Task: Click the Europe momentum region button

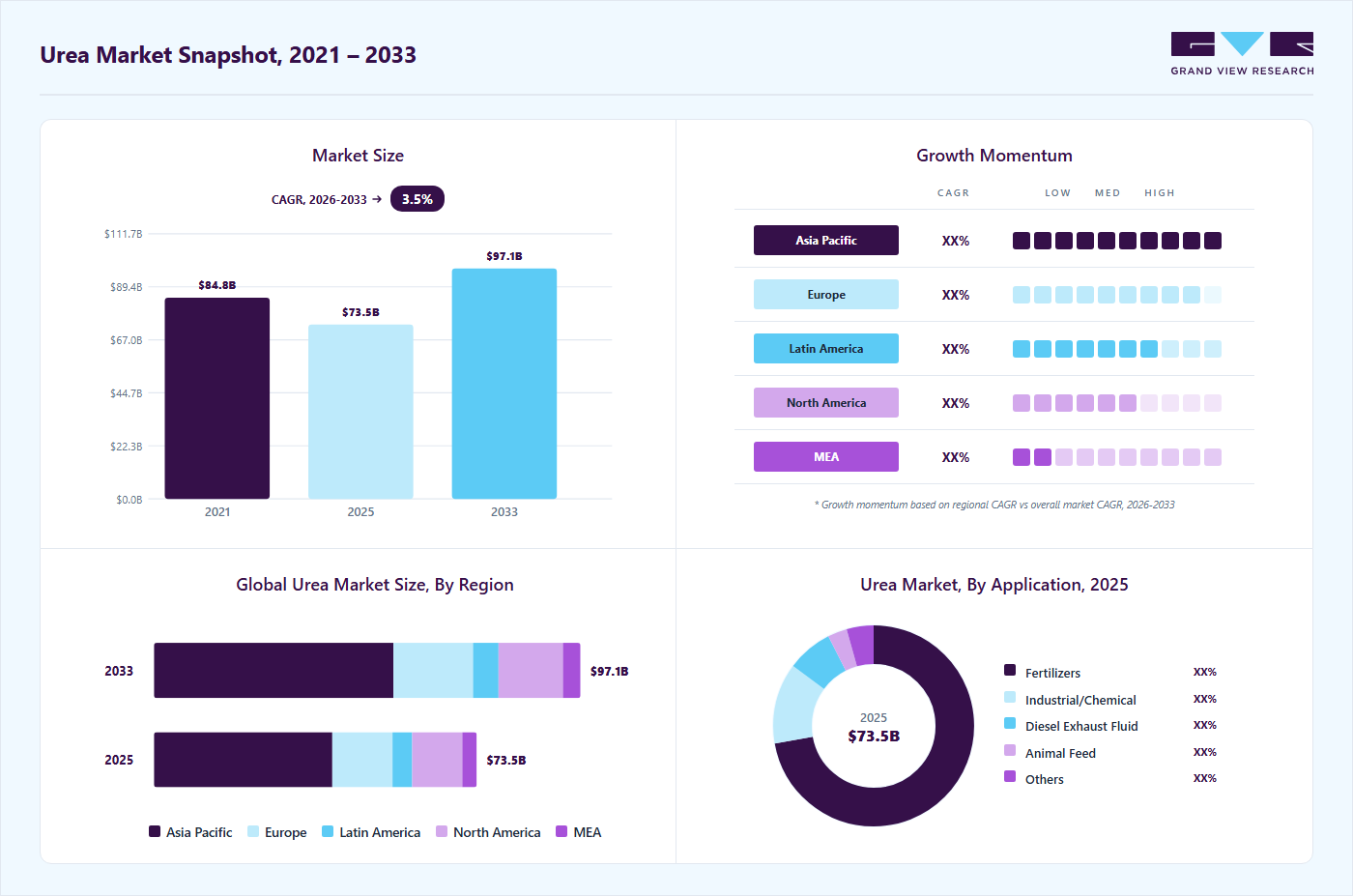Action: coord(826,295)
